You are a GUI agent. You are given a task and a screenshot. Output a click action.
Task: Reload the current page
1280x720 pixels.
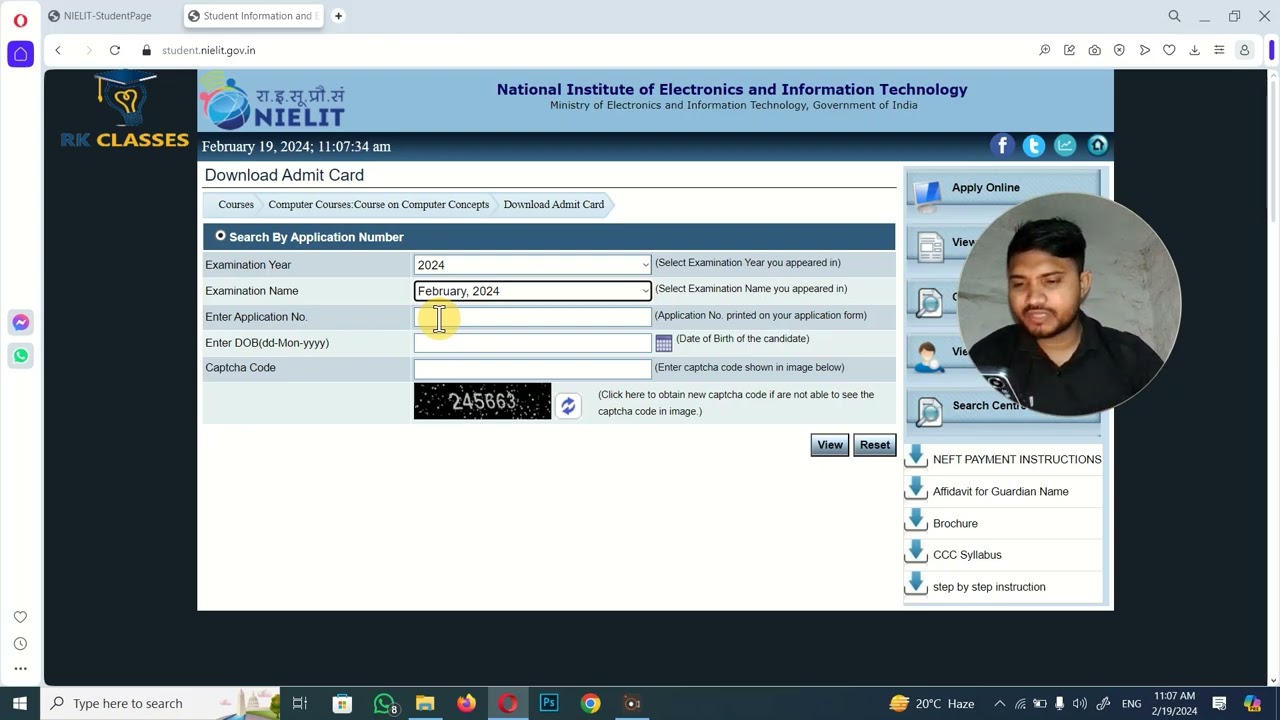[115, 50]
